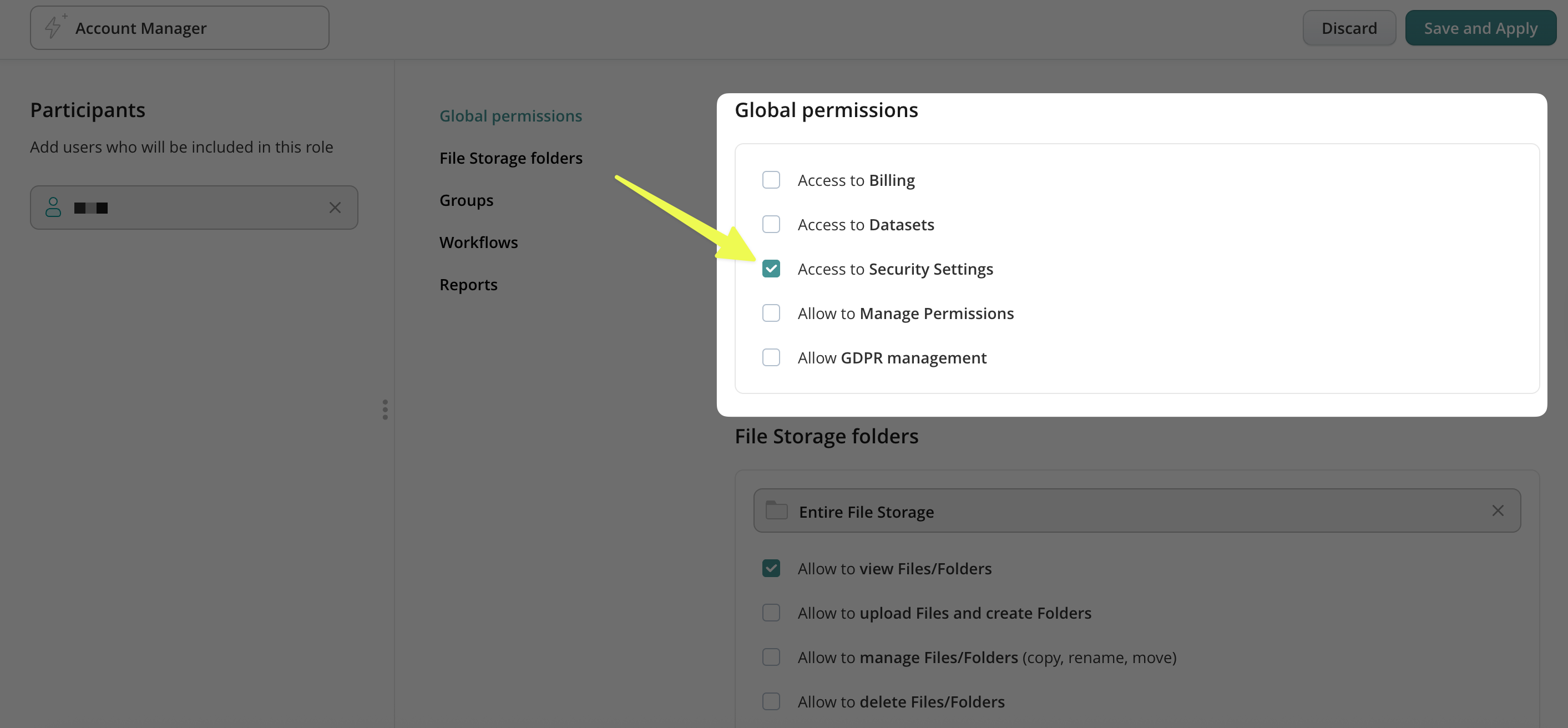Uncheck Allow to view Files/Folders
Screen dimensions: 1568x728
pyautogui.click(x=771, y=568)
